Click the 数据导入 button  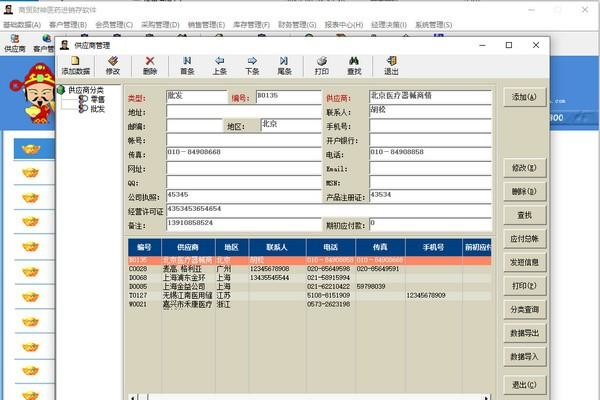tap(524, 357)
